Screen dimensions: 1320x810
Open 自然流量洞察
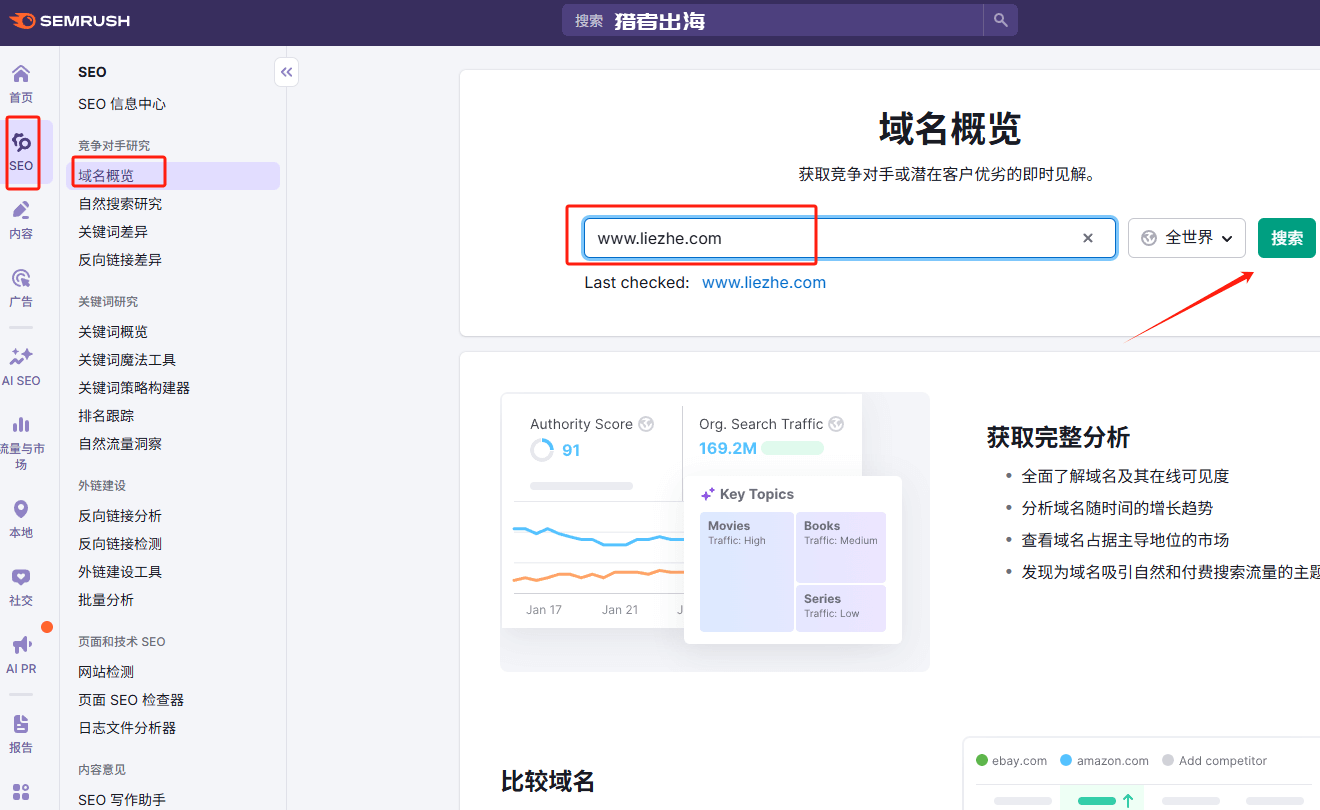pos(120,444)
